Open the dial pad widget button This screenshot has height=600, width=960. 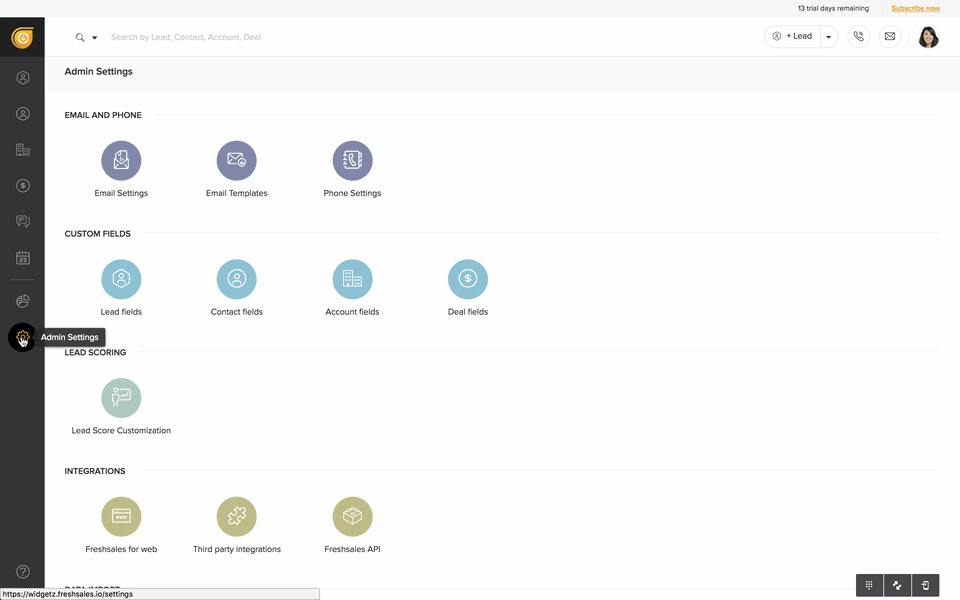click(x=869, y=586)
